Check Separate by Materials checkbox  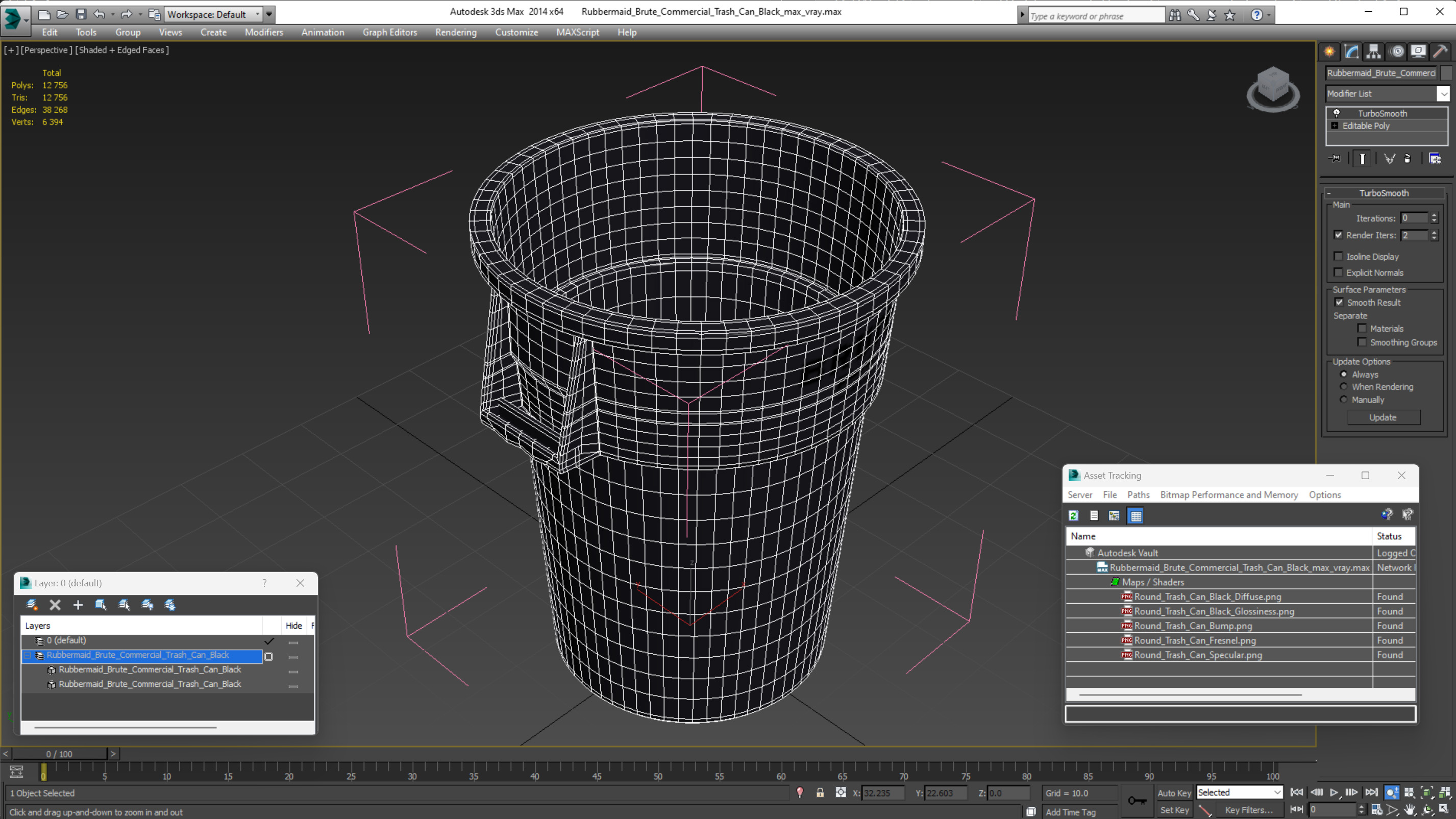pyautogui.click(x=1362, y=329)
